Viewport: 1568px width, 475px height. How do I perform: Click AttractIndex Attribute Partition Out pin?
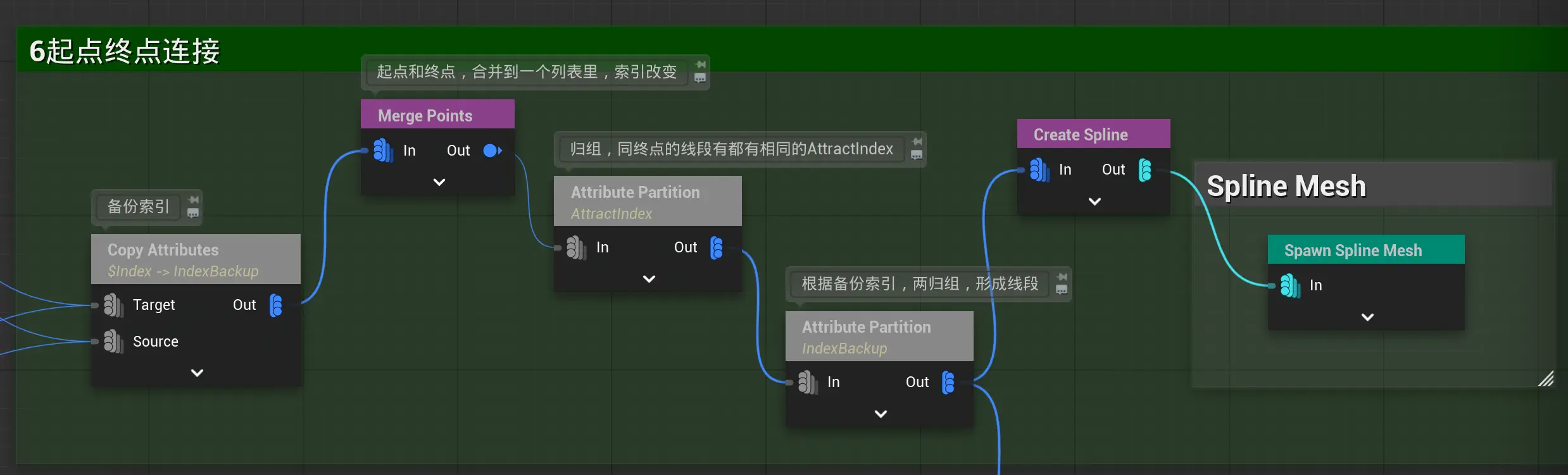[717, 247]
